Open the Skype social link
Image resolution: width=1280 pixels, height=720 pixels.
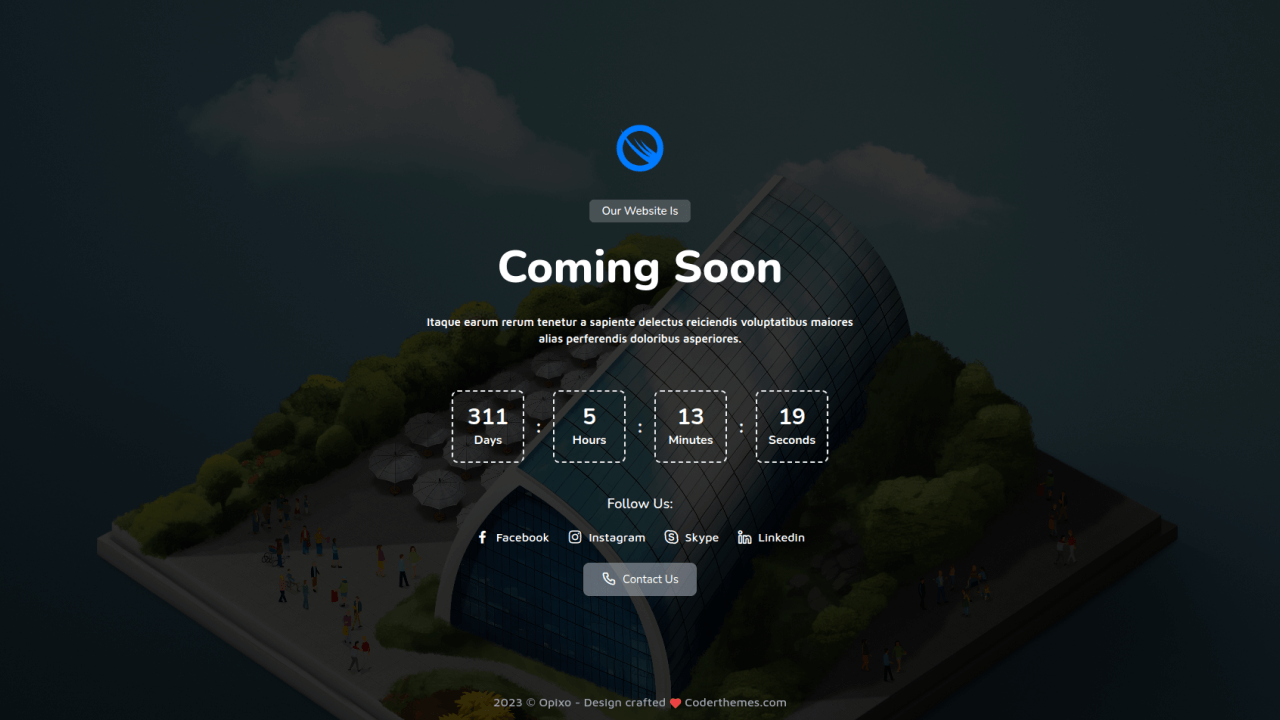692,537
